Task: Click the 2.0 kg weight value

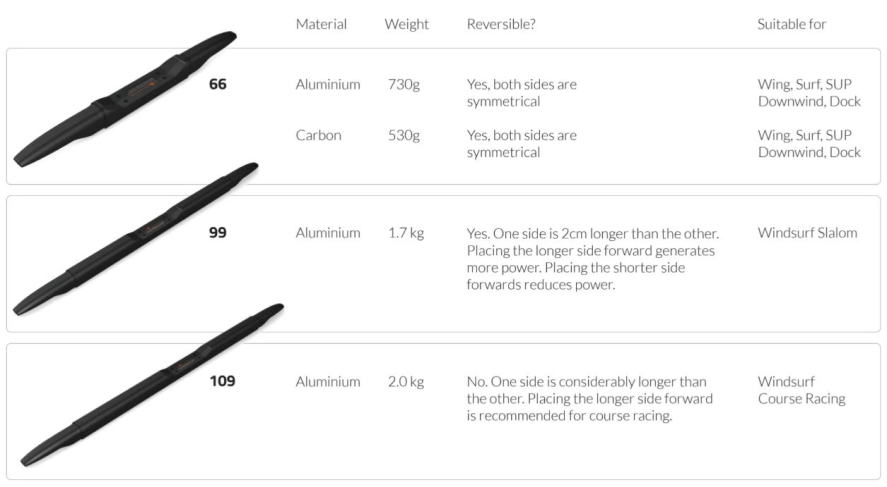Action: tap(406, 381)
